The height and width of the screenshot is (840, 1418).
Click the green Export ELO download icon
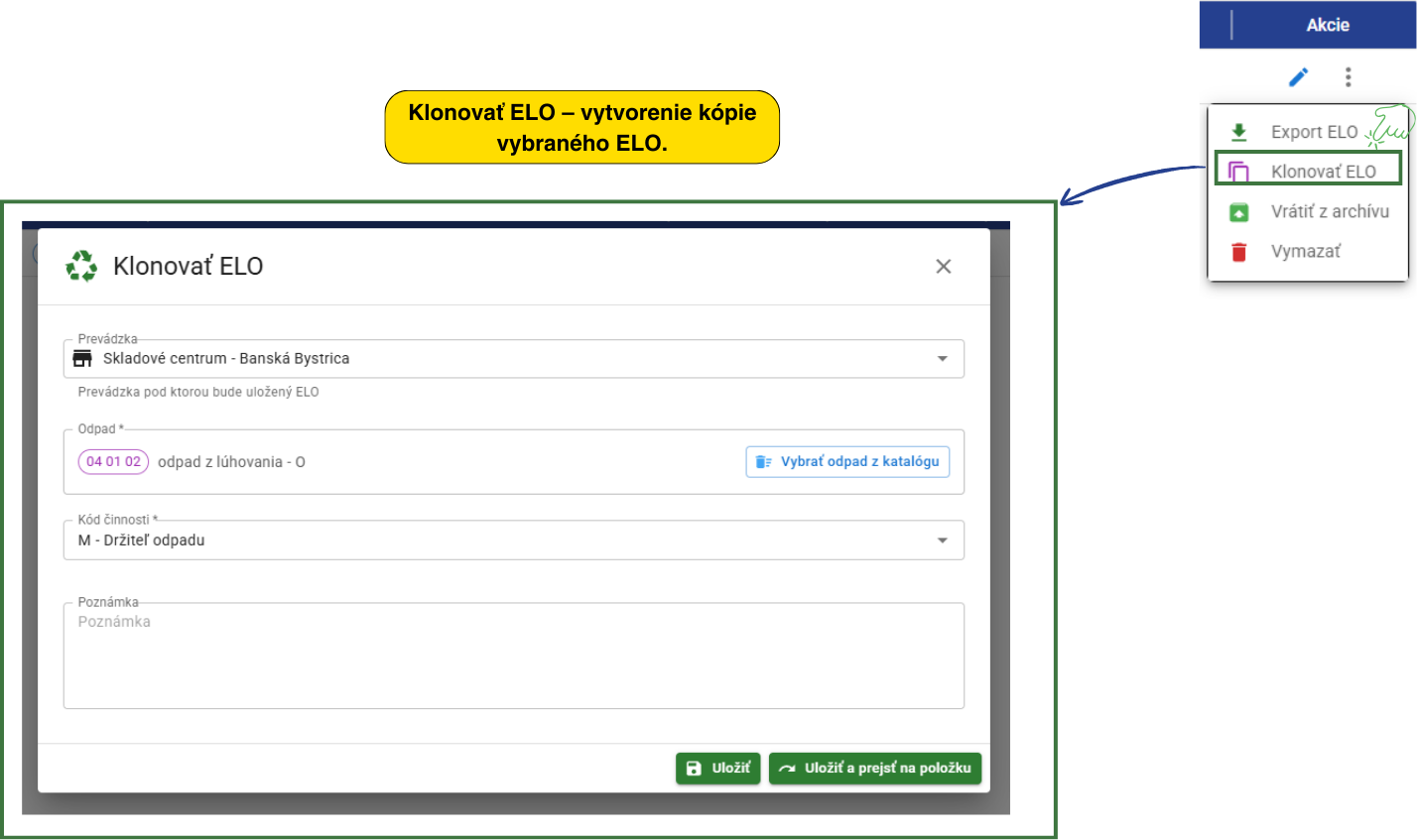pyautogui.click(x=1238, y=132)
